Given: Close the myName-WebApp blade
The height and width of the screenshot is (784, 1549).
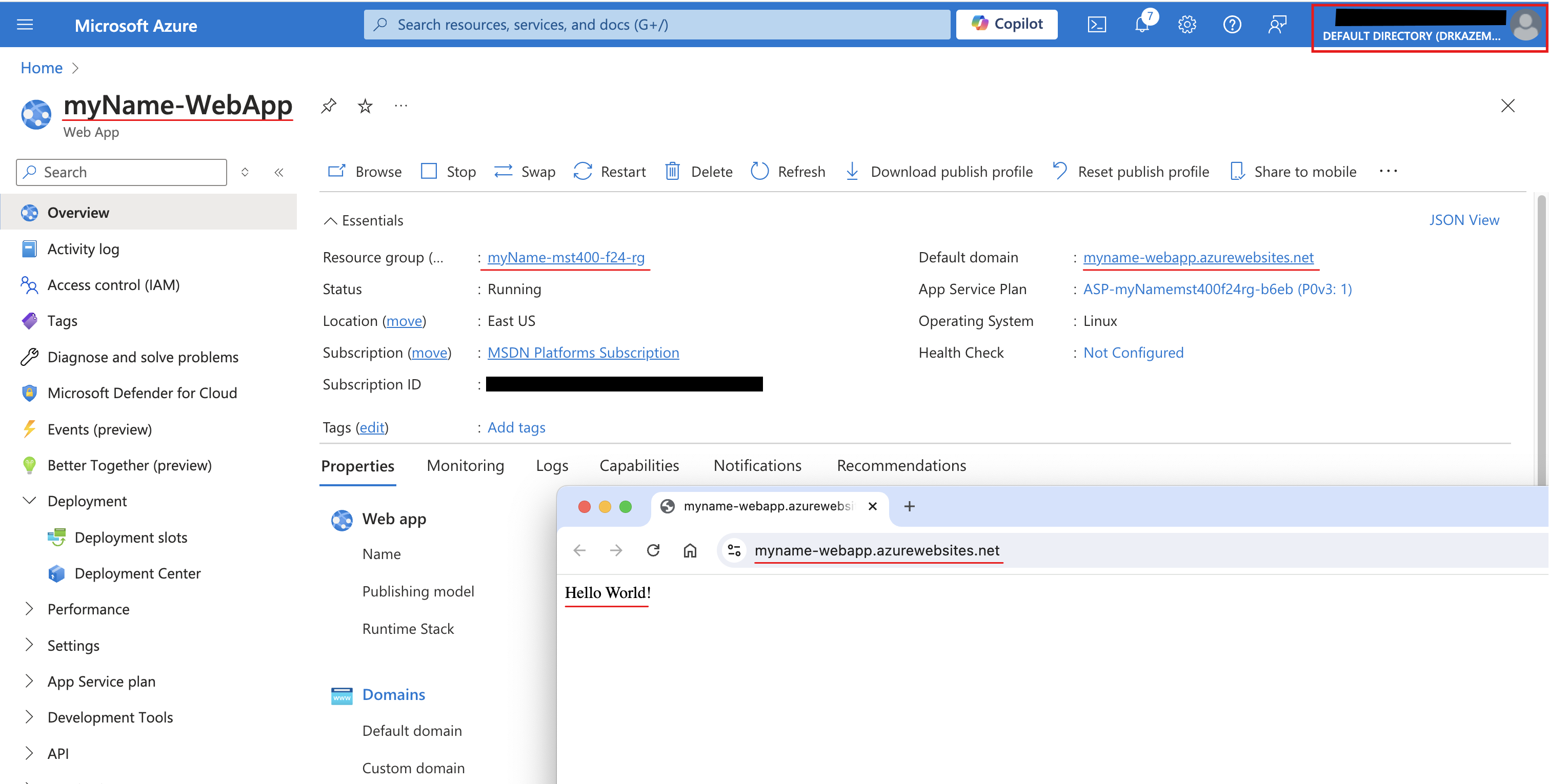Looking at the screenshot, I should pyautogui.click(x=1507, y=106).
